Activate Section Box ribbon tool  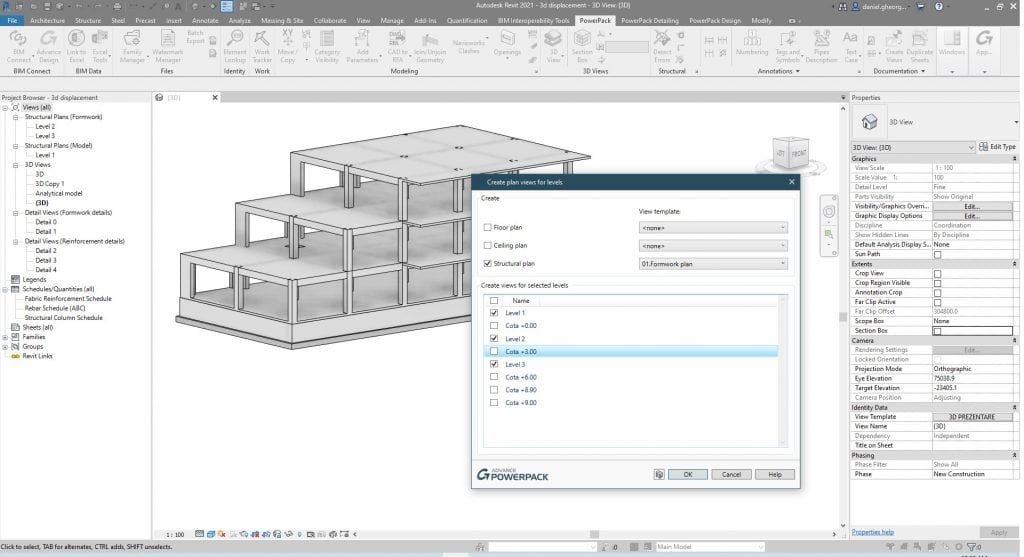(581, 46)
